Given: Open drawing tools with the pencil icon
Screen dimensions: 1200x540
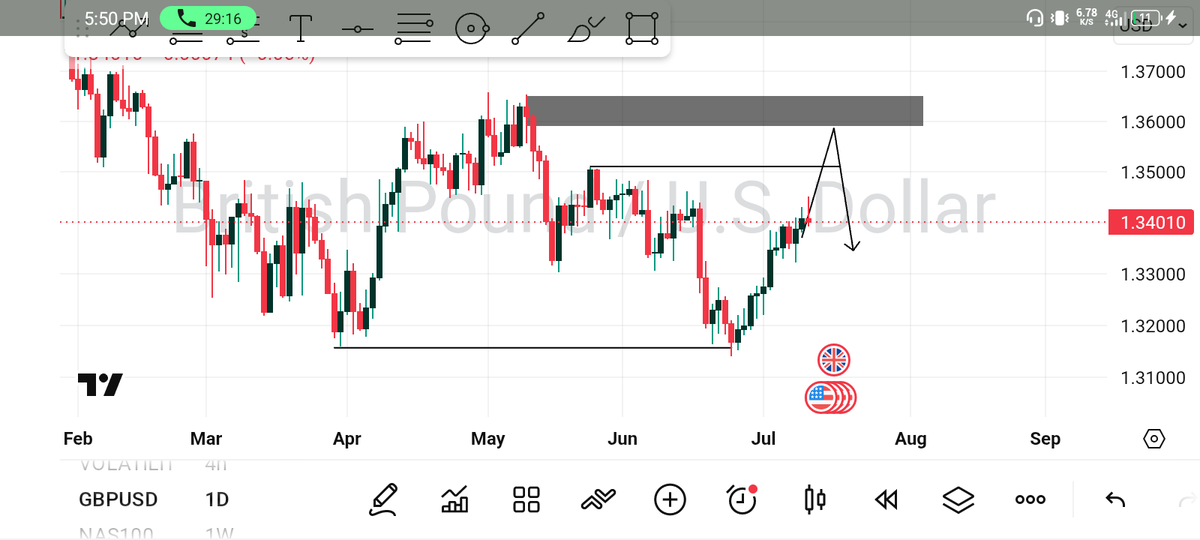Looking at the screenshot, I should (383, 499).
